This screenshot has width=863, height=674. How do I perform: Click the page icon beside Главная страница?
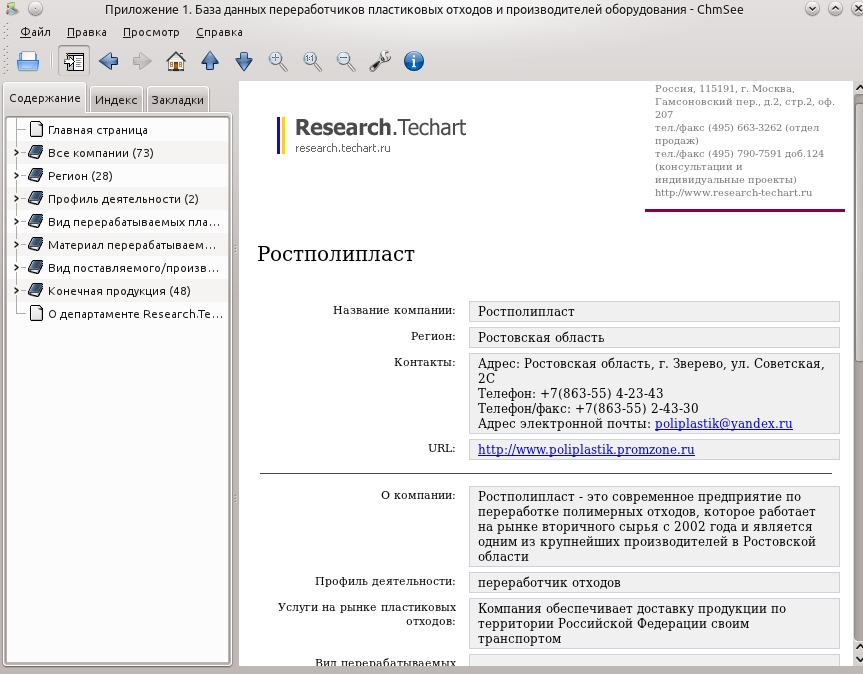click(36, 130)
